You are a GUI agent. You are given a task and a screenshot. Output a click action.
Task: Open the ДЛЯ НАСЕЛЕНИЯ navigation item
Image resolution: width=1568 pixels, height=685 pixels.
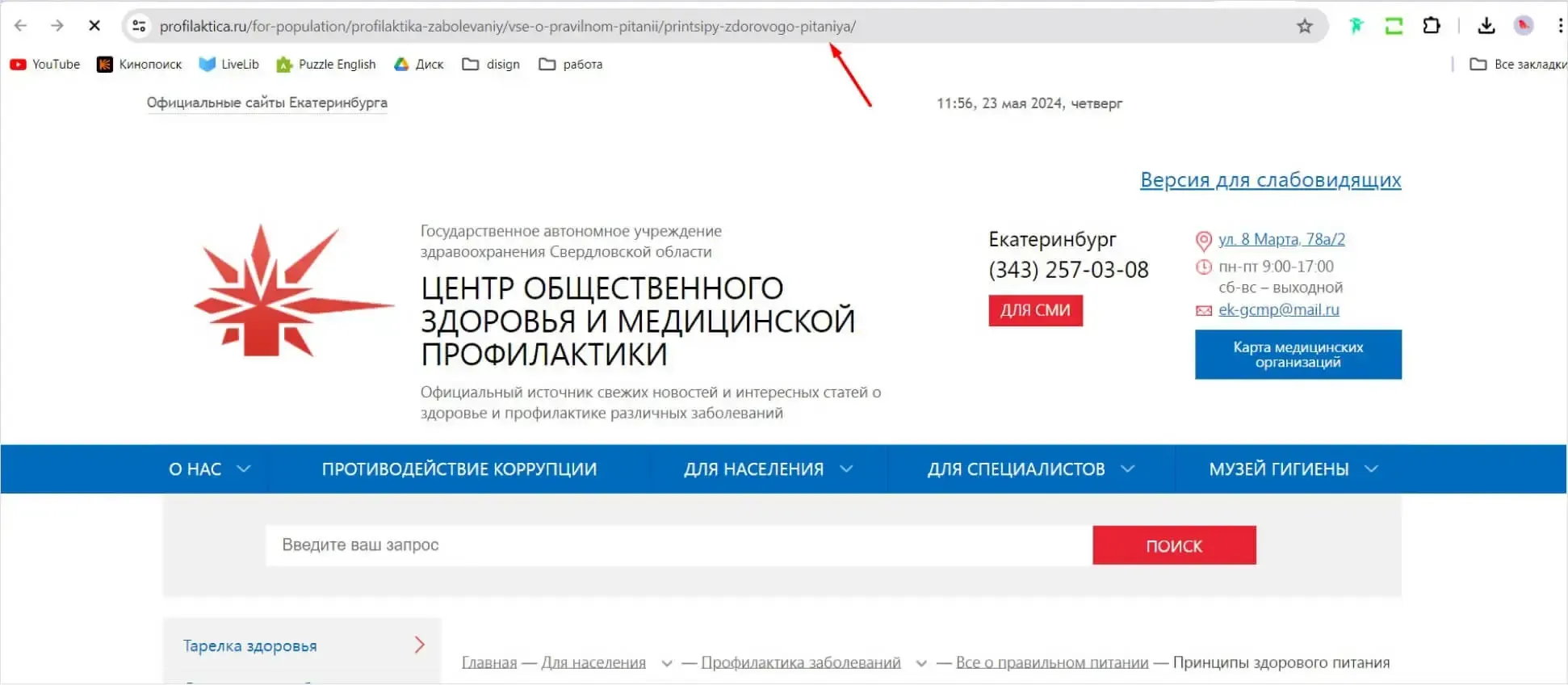coord(753,469)
